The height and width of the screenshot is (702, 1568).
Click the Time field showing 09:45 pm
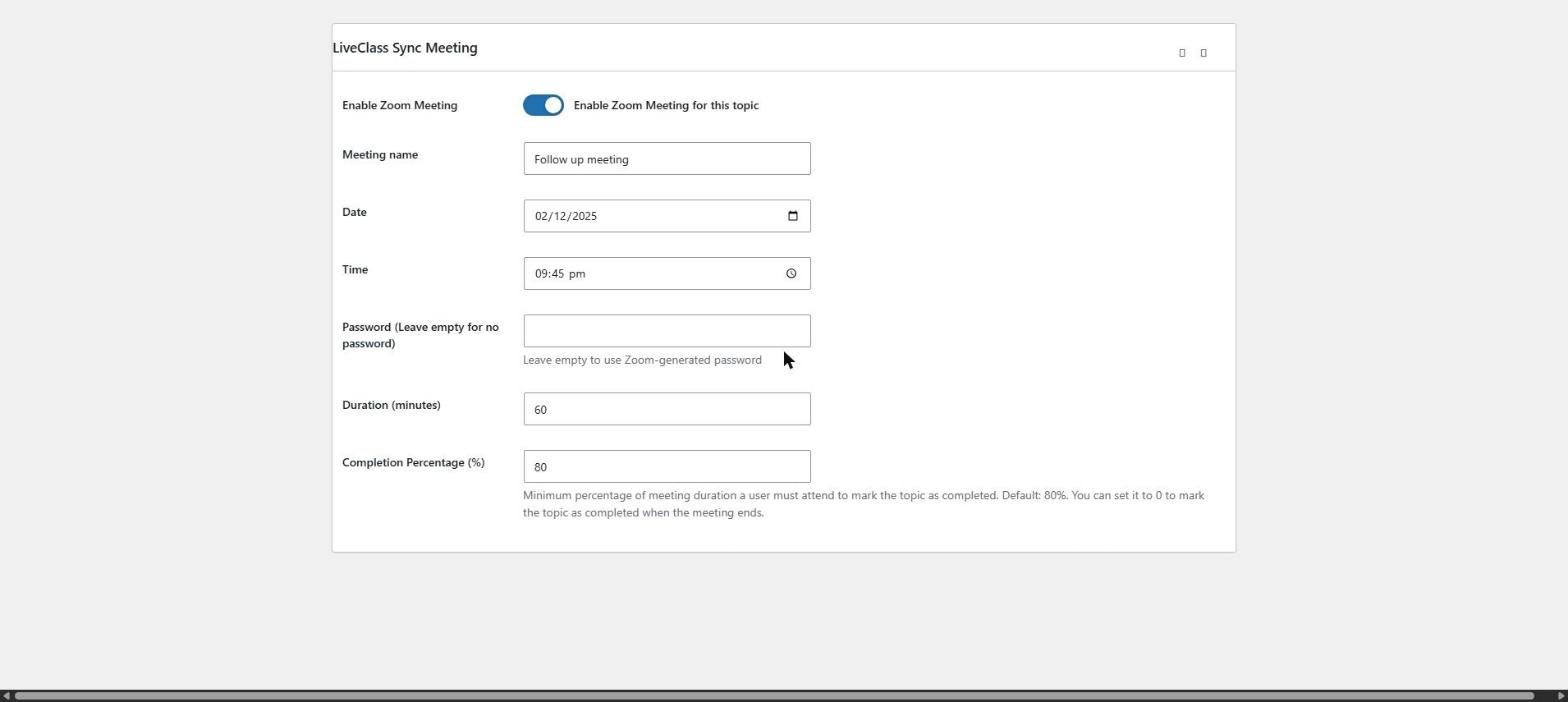click(667, 274)
